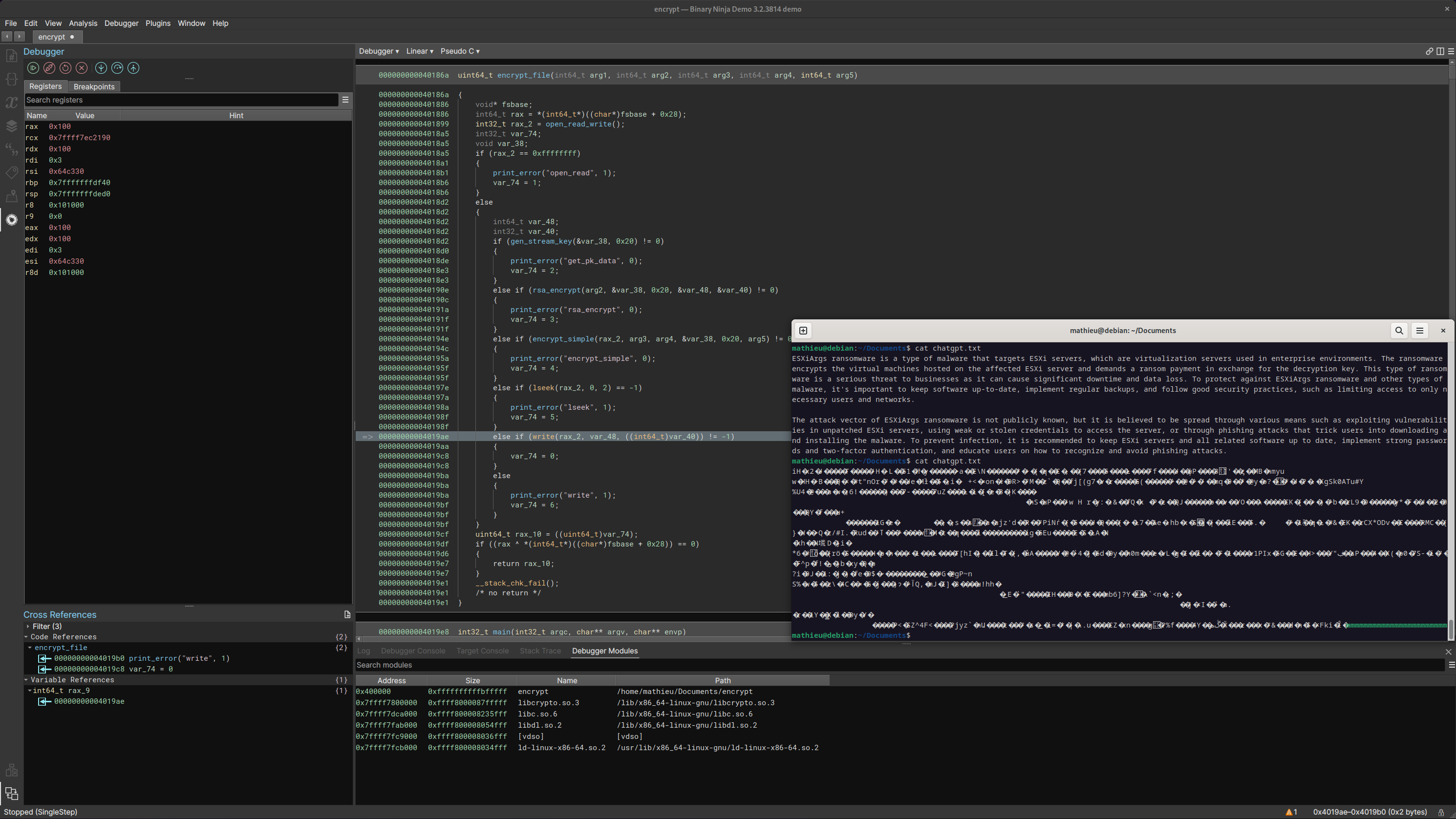Click the Step Return icon
This screenshot has height=819, width=1456.
[133, 68]
